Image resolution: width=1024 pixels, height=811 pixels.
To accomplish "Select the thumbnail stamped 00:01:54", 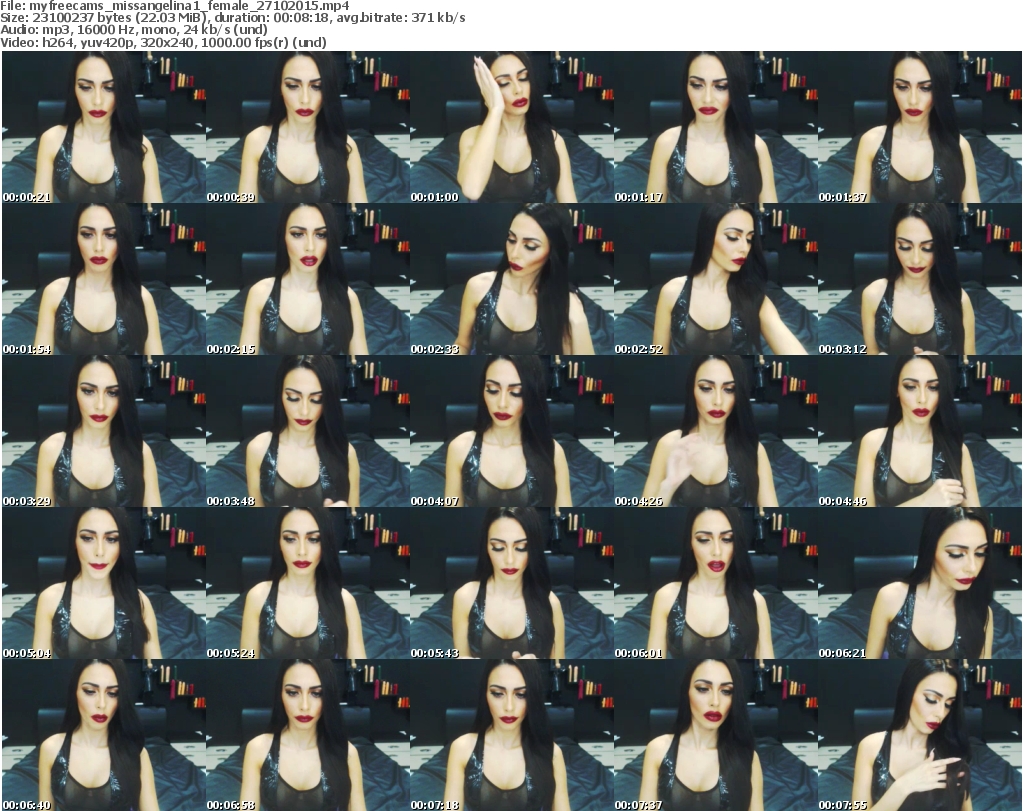I will tap(104, 279).
